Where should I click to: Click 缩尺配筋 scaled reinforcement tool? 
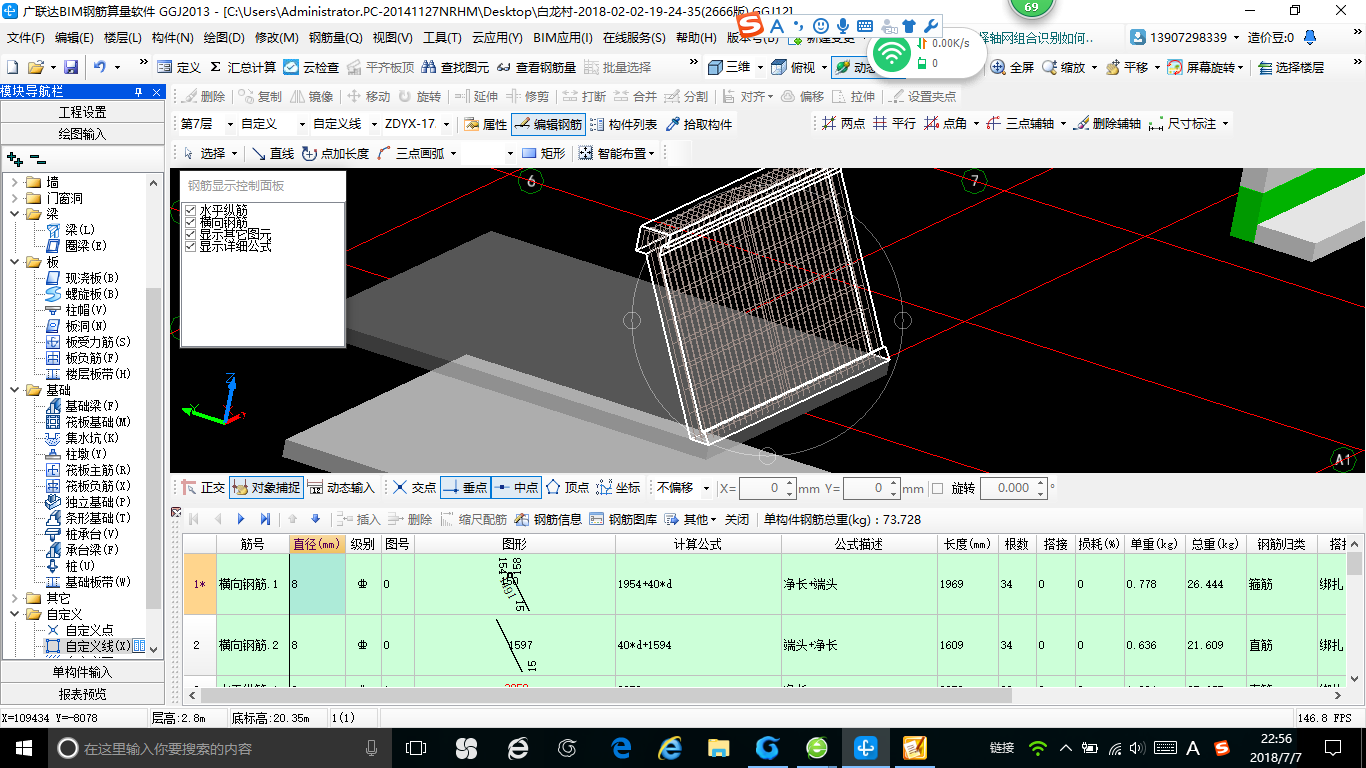click(473, 519)
